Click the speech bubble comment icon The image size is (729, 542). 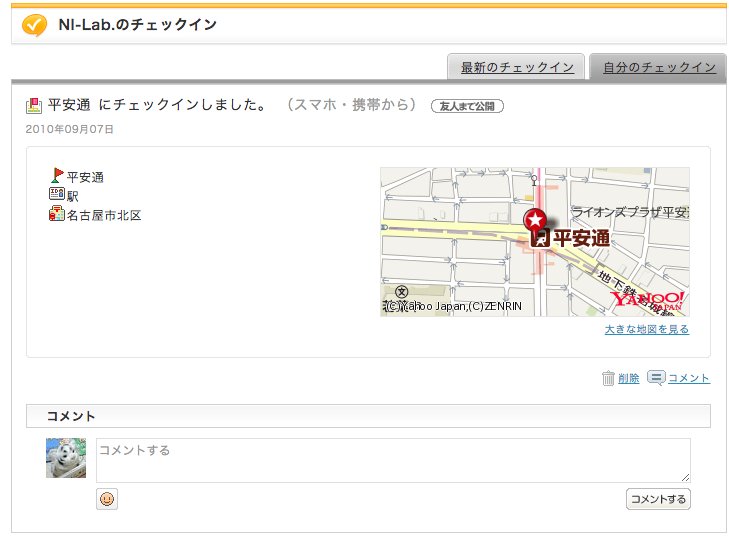(x=656, y=378)
